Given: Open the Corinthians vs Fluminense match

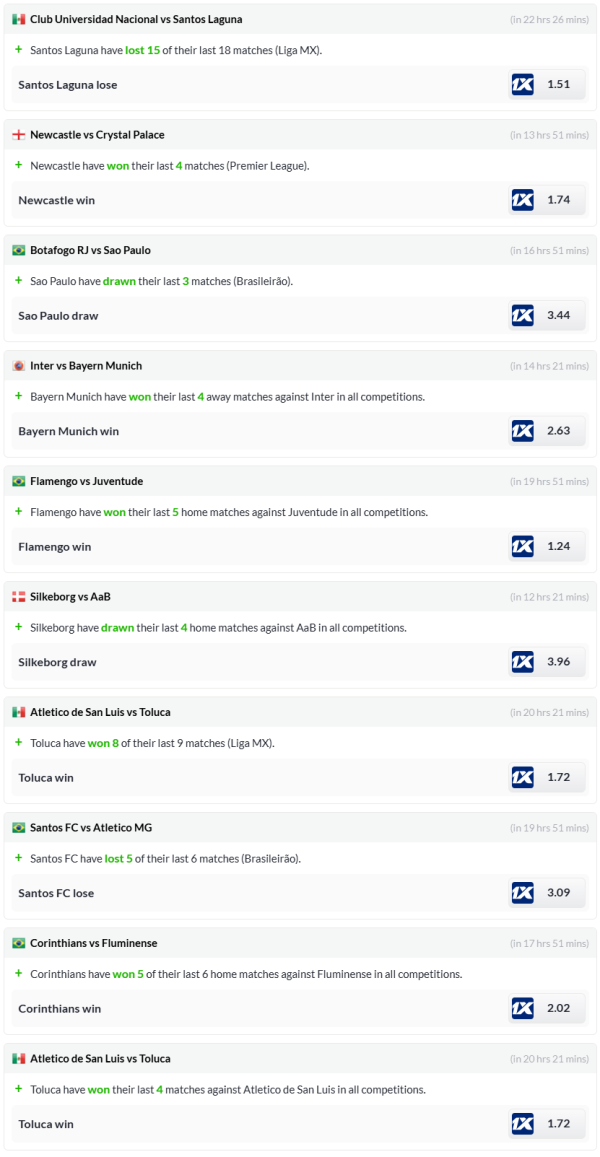Looking at the screenshot, I should pos(95,943).
